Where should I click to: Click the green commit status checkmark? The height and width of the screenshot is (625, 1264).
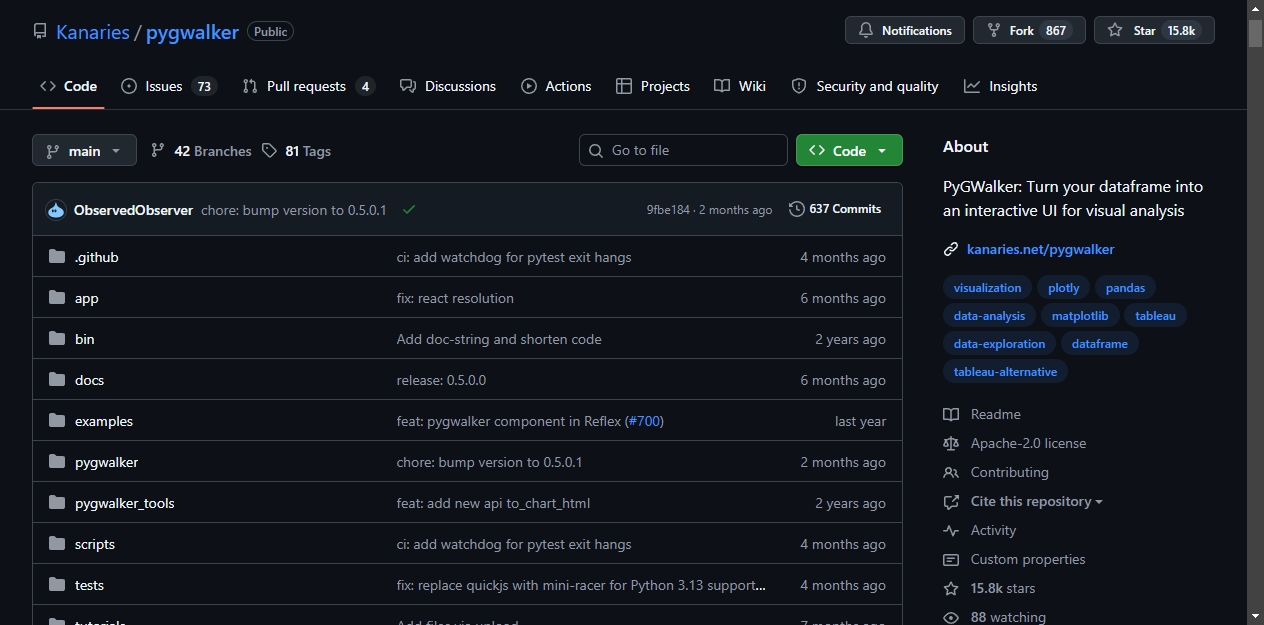[409, 210]
